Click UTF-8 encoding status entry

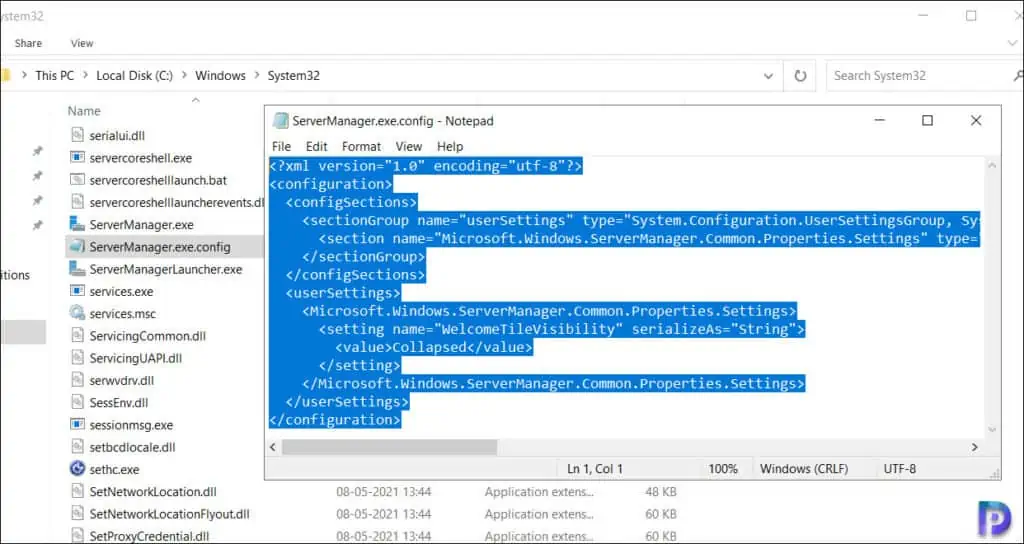pyautogui.click(x=900, y=469)
